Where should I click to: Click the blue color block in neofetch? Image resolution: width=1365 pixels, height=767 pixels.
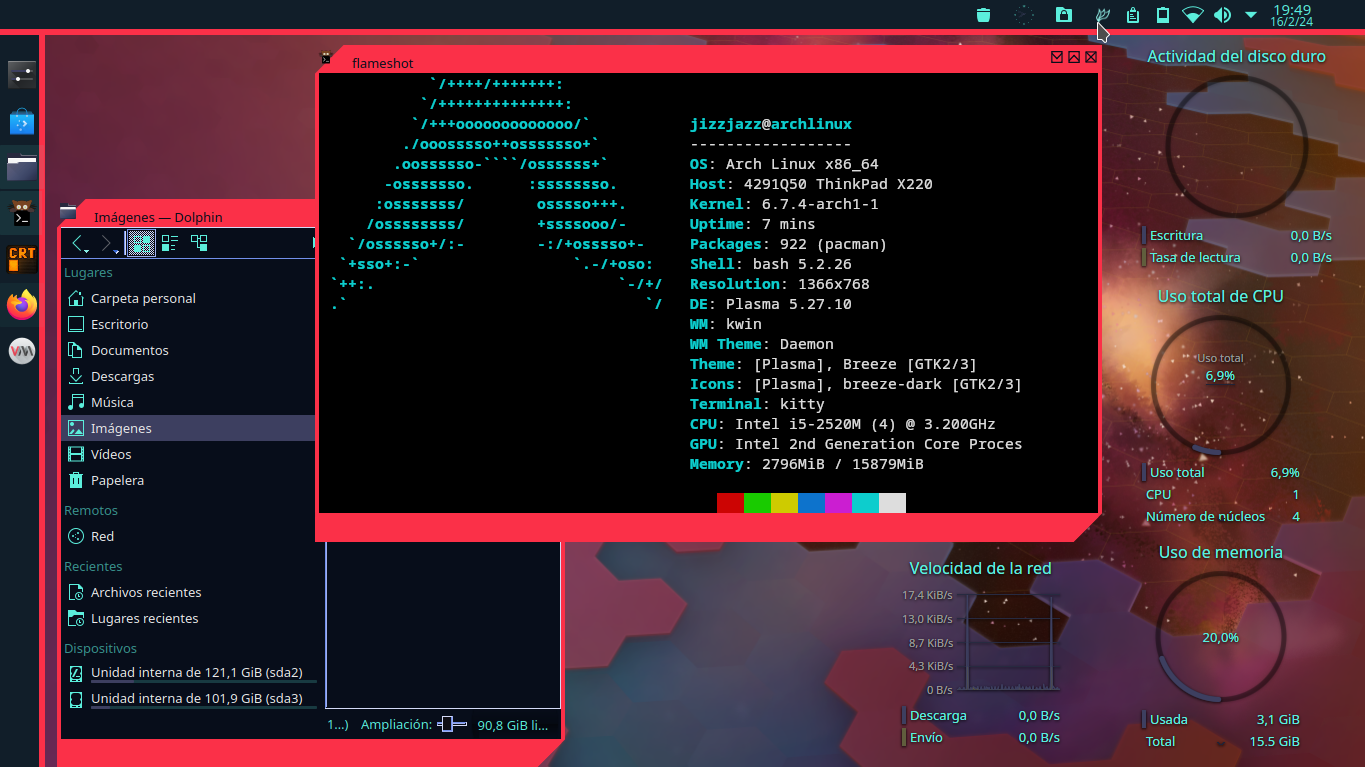click(811, 503)
